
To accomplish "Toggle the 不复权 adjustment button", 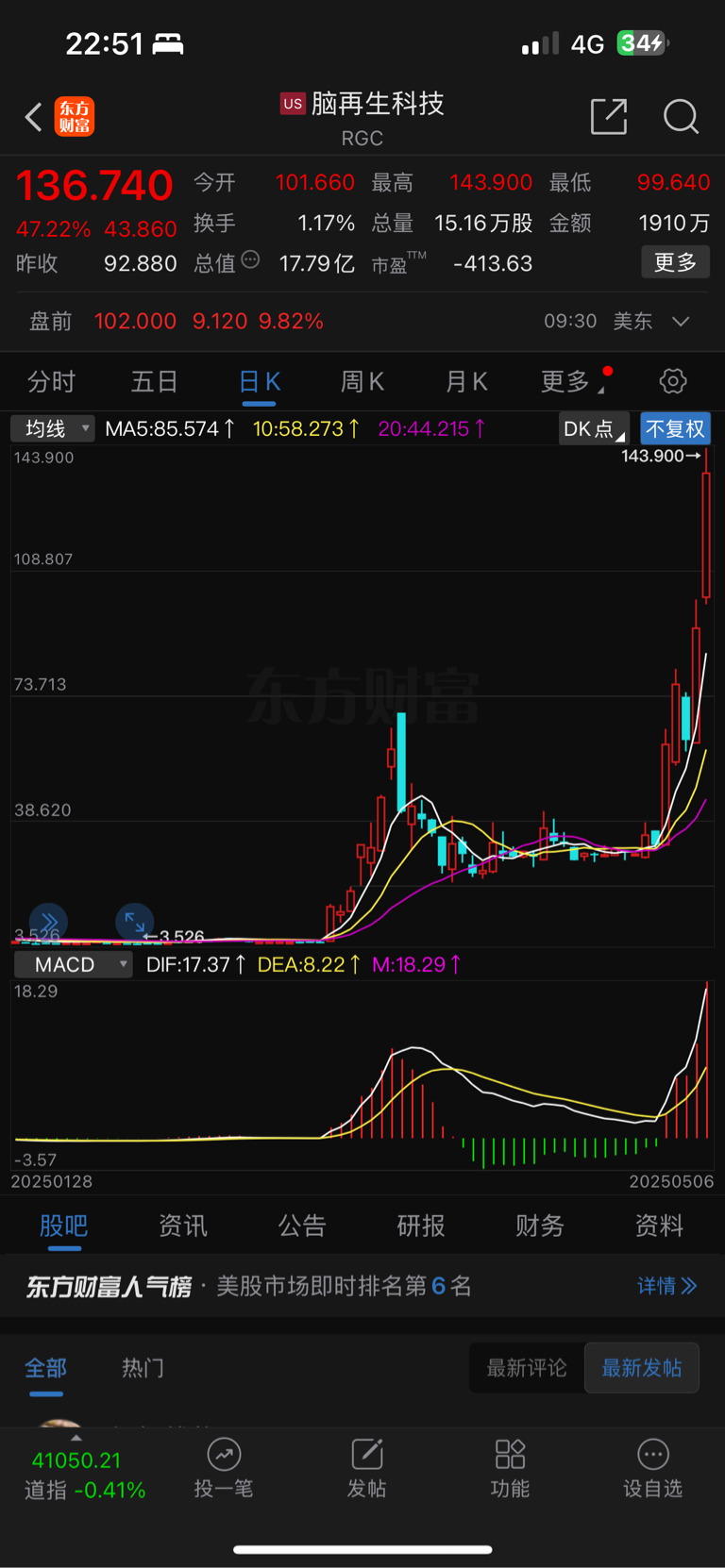I will (x=675, y=429).
